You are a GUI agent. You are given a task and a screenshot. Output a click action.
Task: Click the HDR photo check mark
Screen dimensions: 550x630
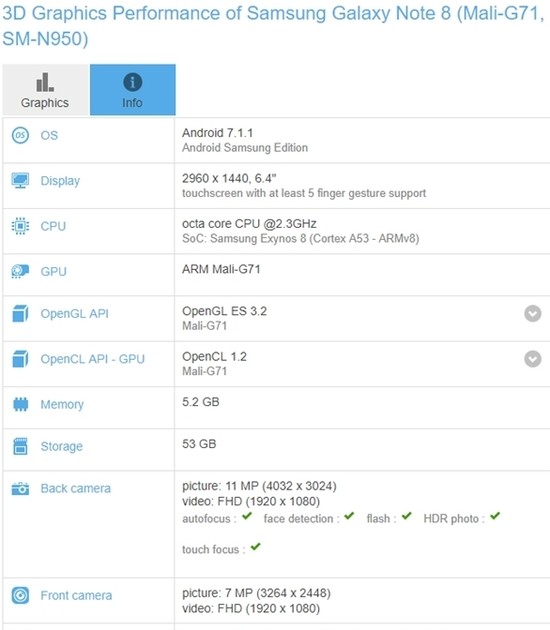pyautogui.click(x=495, y=516)
